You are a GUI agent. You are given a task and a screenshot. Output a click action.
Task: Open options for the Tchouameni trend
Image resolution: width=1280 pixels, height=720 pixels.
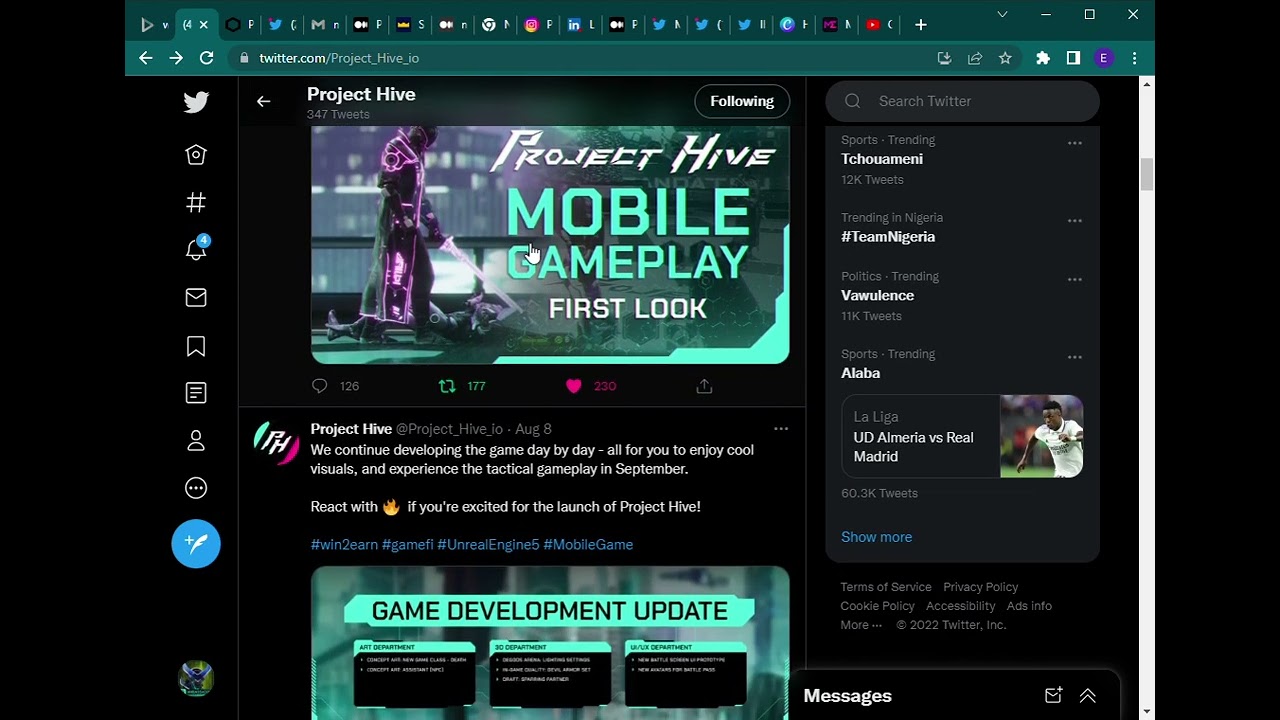(1075, 143)
